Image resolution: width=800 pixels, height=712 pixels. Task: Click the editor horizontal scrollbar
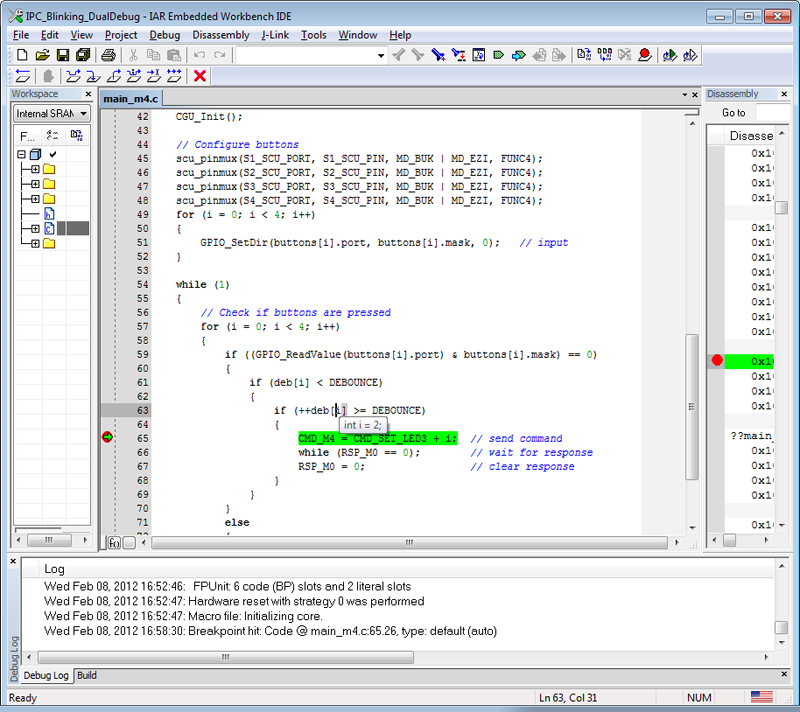(x=409, y=542)
